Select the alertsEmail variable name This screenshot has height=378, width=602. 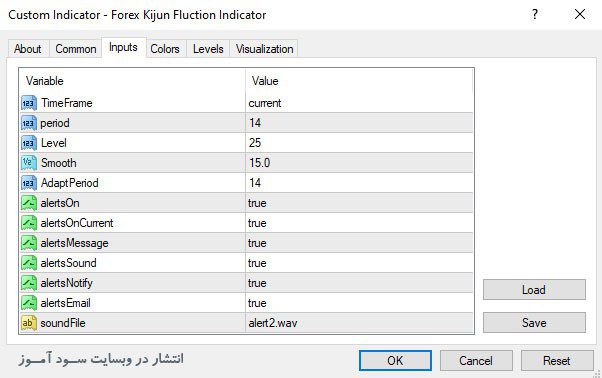tap(65, 303)
